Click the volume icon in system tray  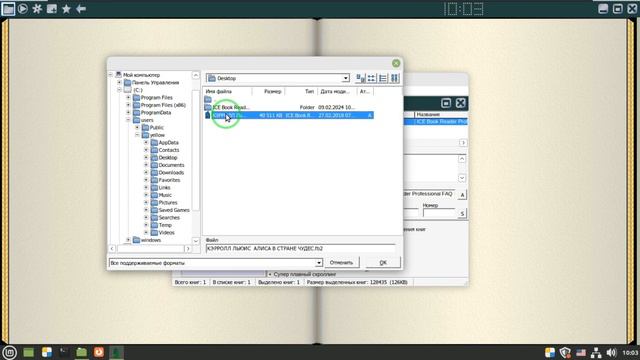[611, 352]
